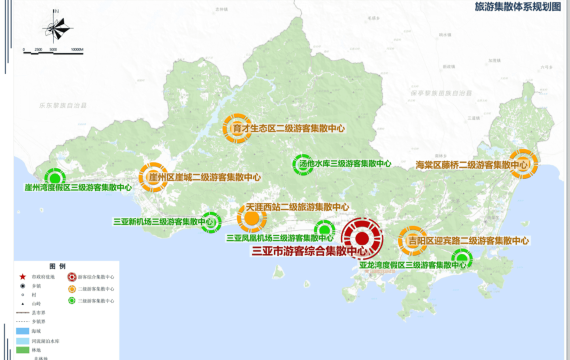Click the label 崖州区崖城二级游客集散中心
This screenshot has height=360, width=570.
(204, 177)
